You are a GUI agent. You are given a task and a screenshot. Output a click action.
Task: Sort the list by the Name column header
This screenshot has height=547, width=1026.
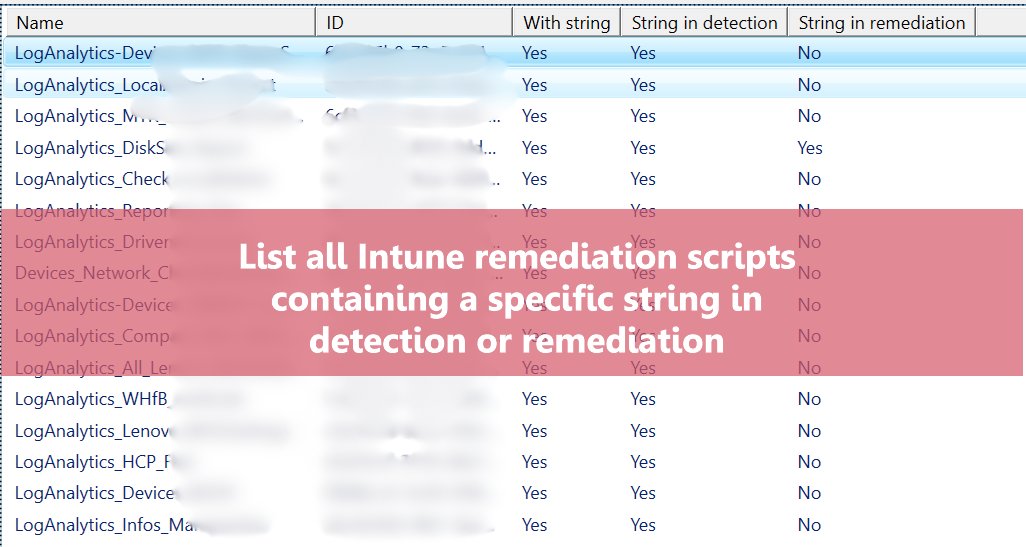pos(161,23)
